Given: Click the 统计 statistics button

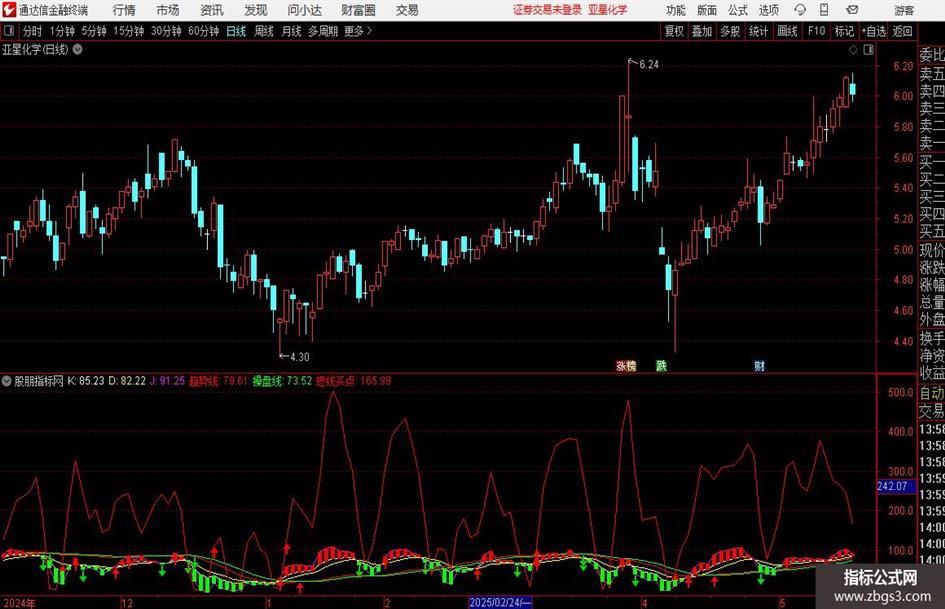Looking at the screenshot, I should (758, 31).
